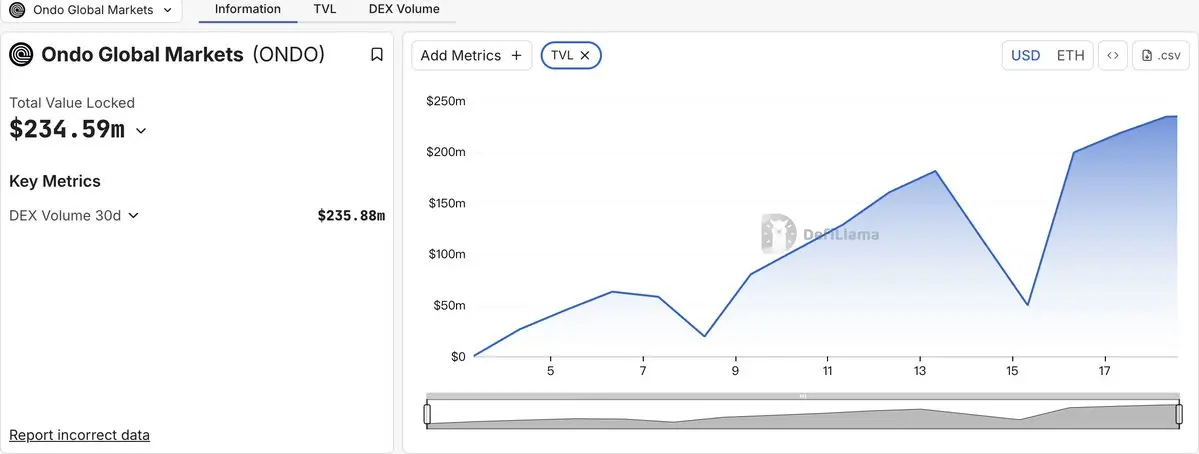The image size is (1199, 454).
Task: Click the Add Metrics button
Action: 471,55
